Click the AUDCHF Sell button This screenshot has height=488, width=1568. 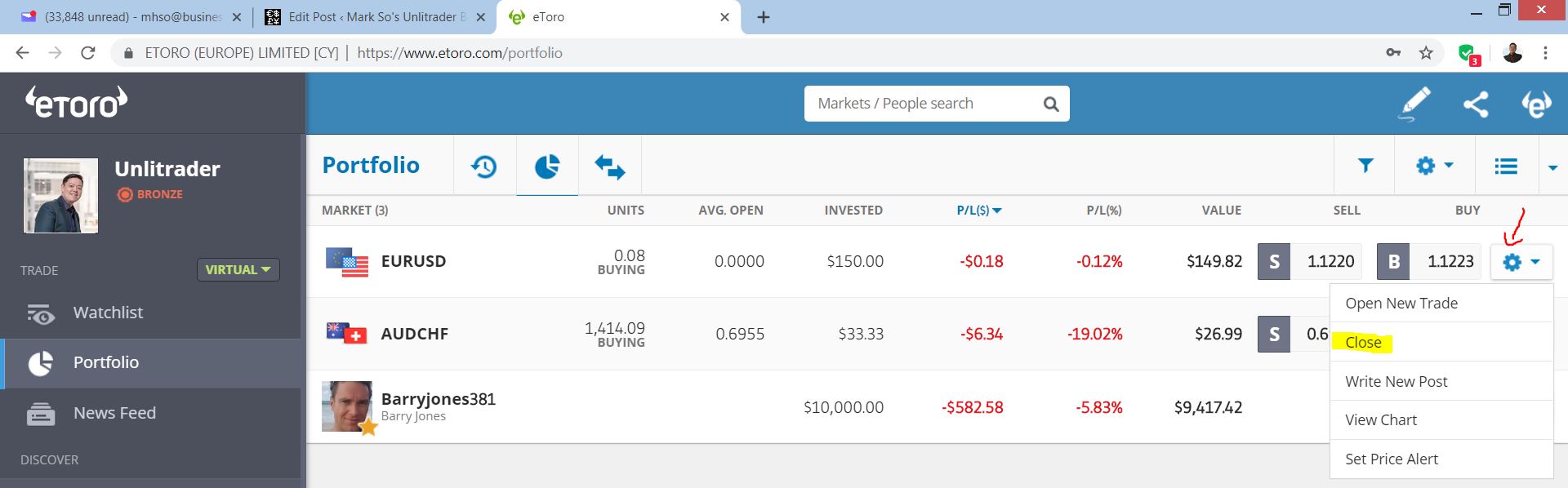[x=1294, y=334]
